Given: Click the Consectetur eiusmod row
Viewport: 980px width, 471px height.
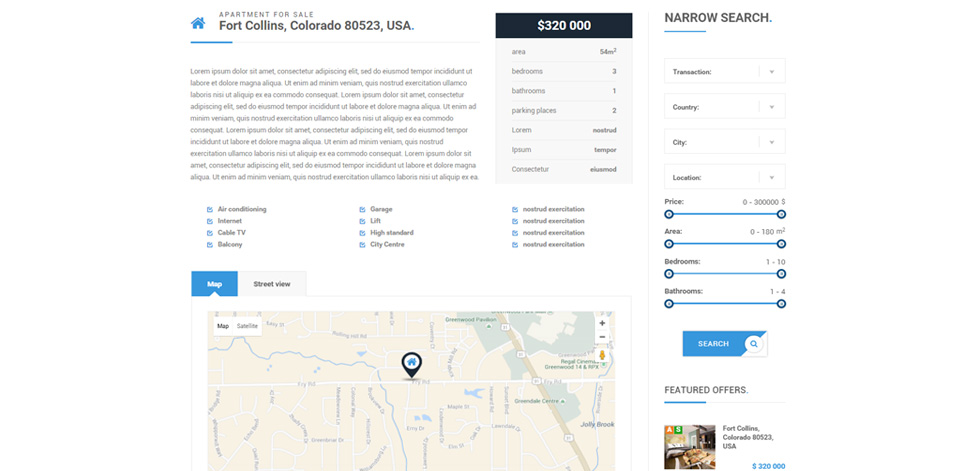Looking at the screenshot, I should (564, 169).
